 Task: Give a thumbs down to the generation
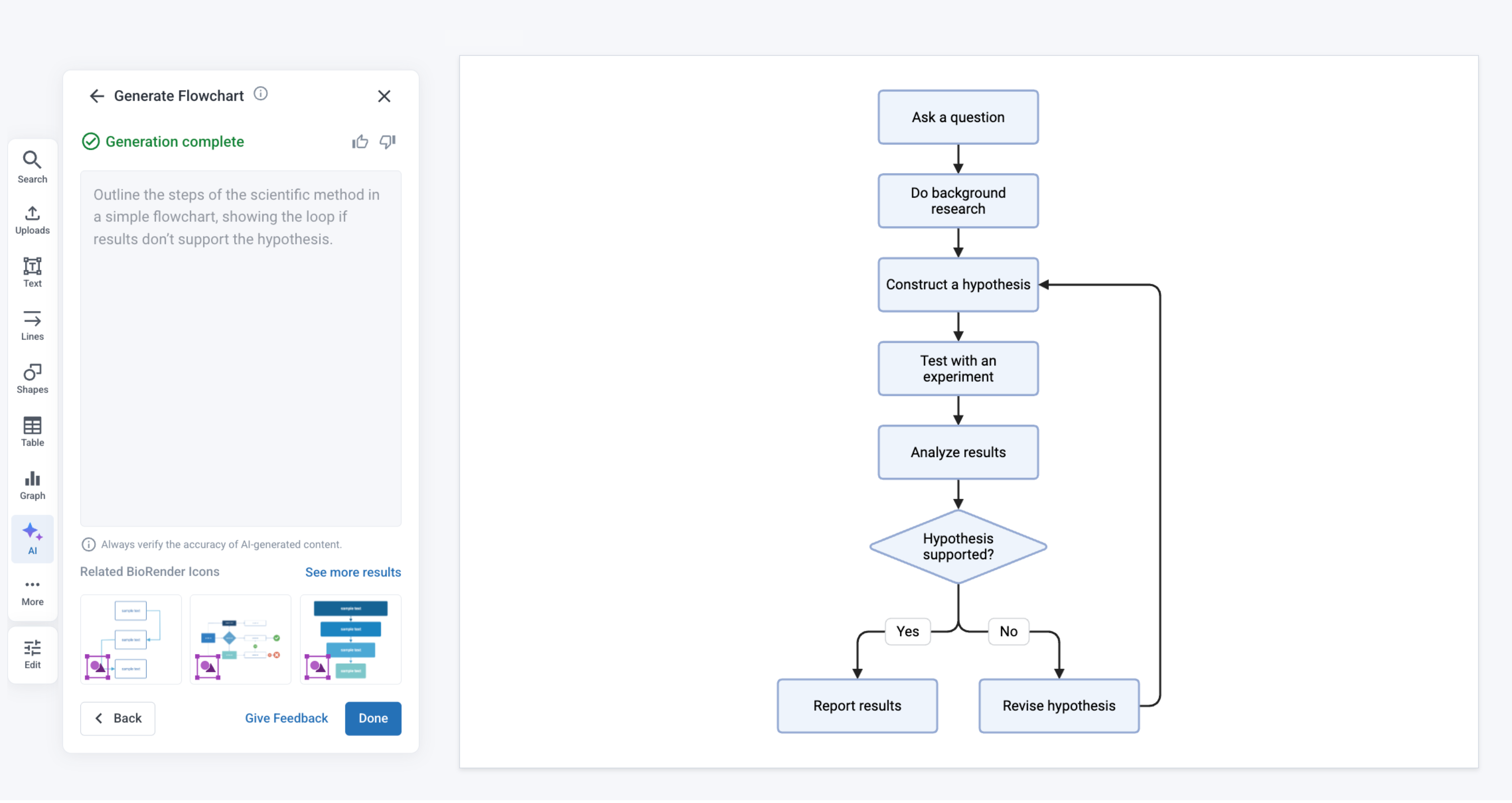387,141
